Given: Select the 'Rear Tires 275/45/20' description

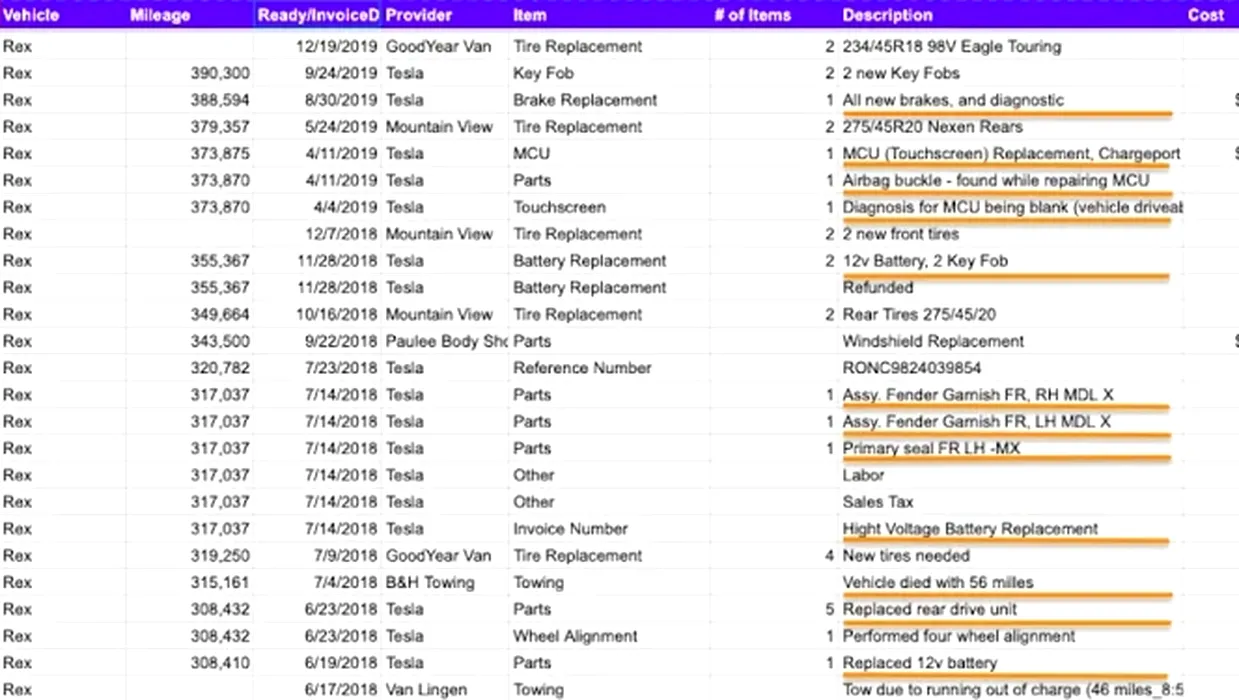Looking at the screenshot, I should pyautogui.click(x=919, y=314).
